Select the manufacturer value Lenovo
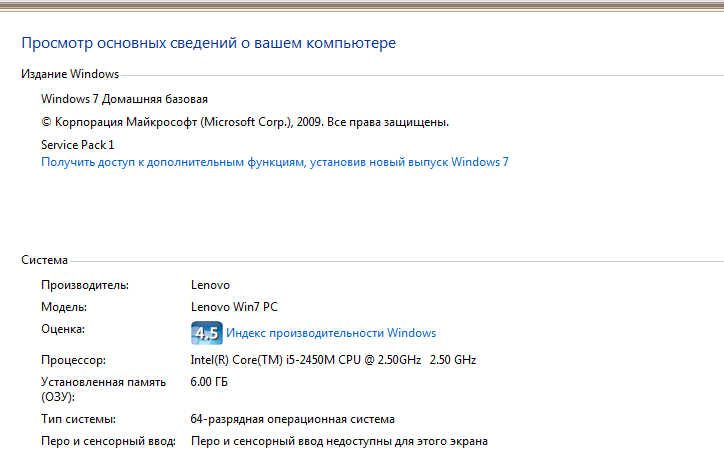Screen dimensions: 724x463 210,285
